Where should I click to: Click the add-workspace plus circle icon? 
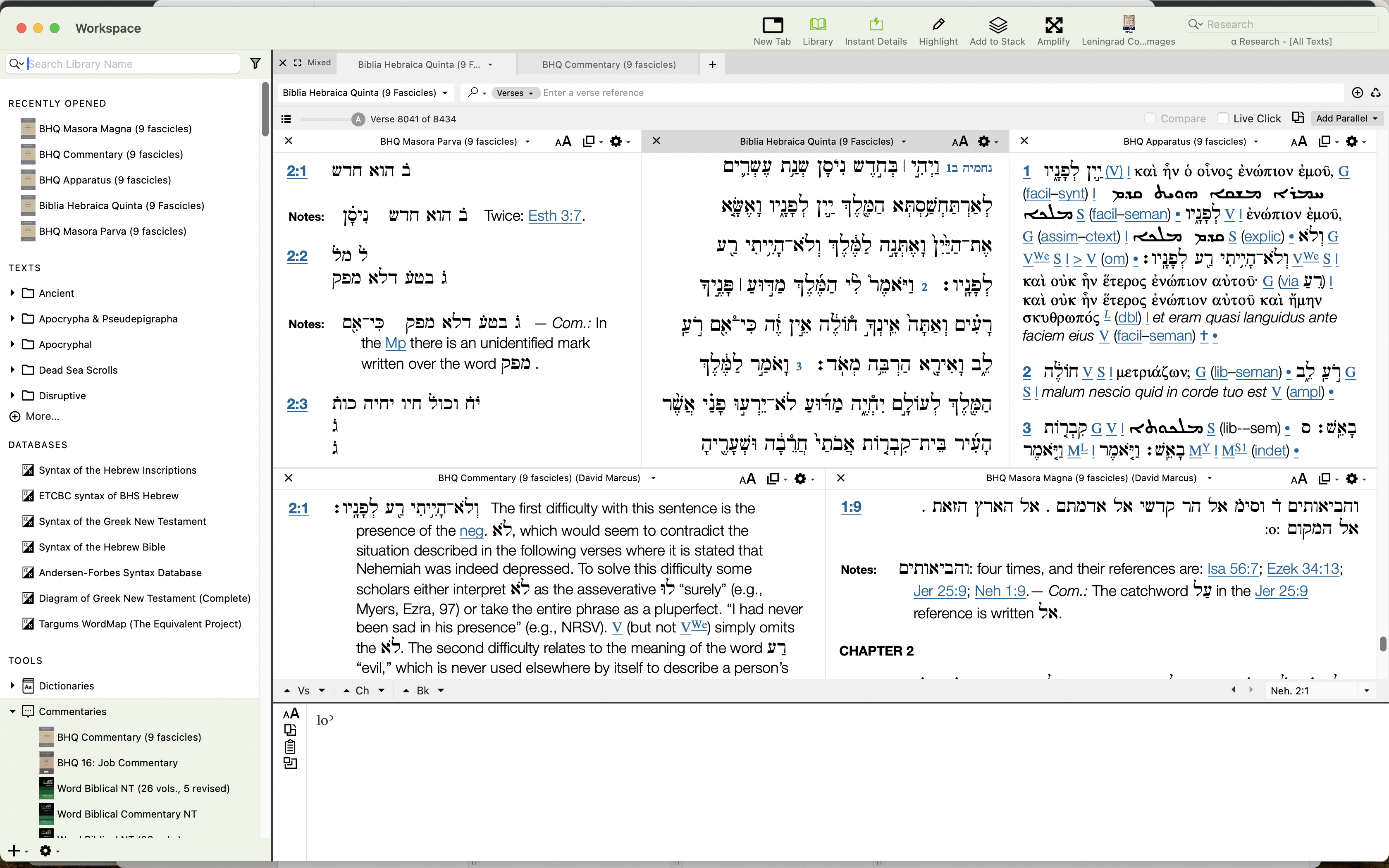pyautogui.click(x=1357, y=93)
